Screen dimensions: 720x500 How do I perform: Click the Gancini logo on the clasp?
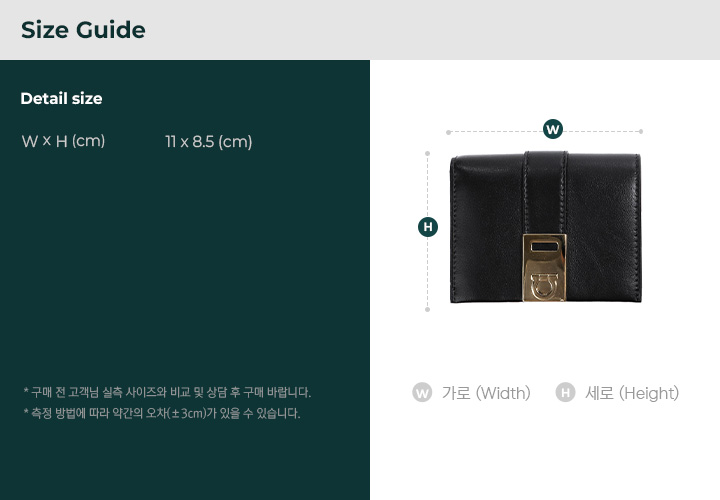pos(544,285)
